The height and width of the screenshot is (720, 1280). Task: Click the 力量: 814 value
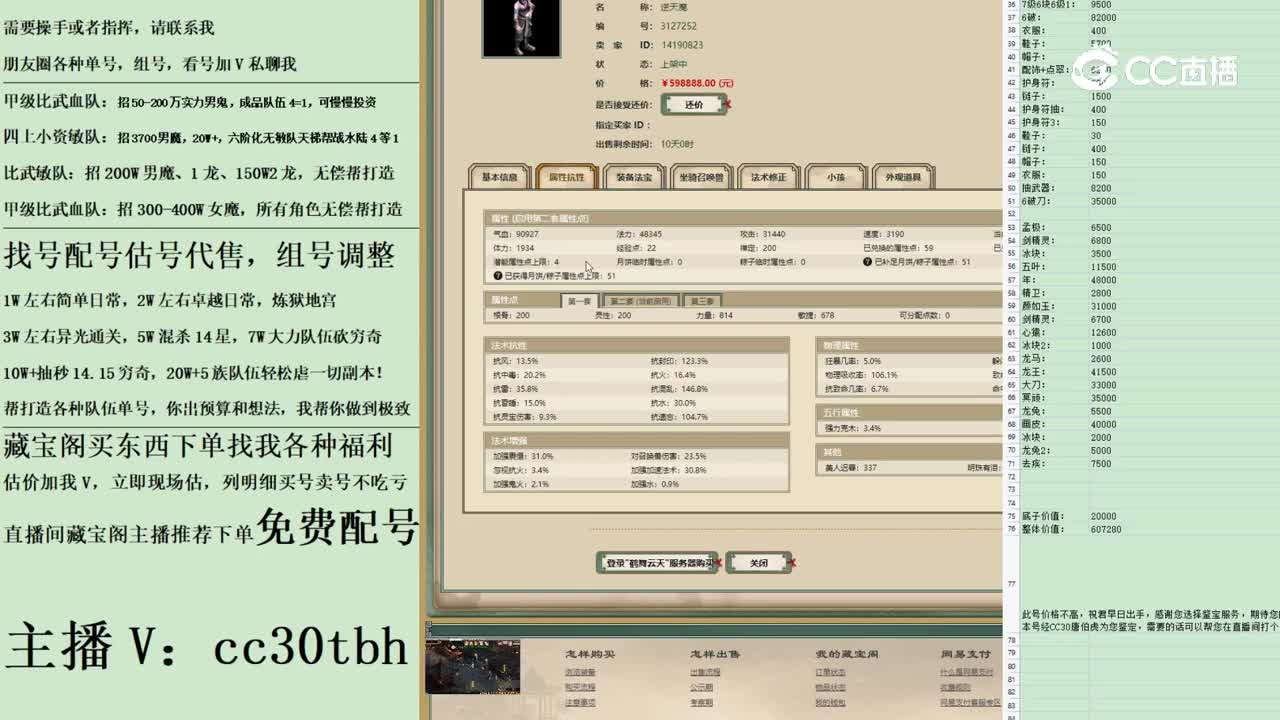point(714,315)
